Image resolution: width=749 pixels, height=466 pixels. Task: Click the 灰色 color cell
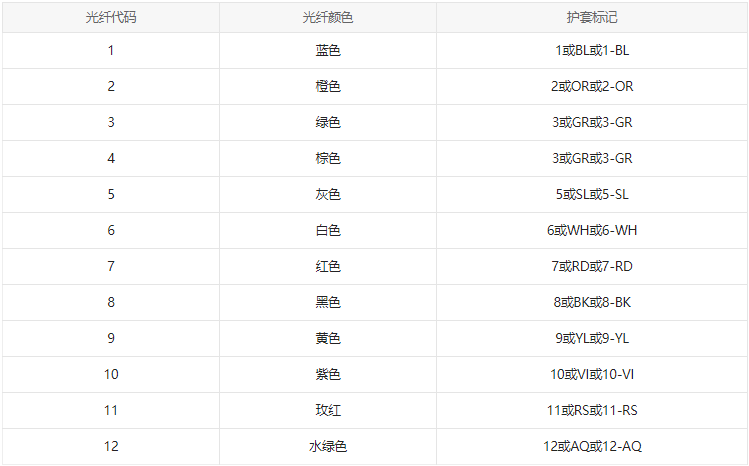pyautogui.click(x=328, y=194)
